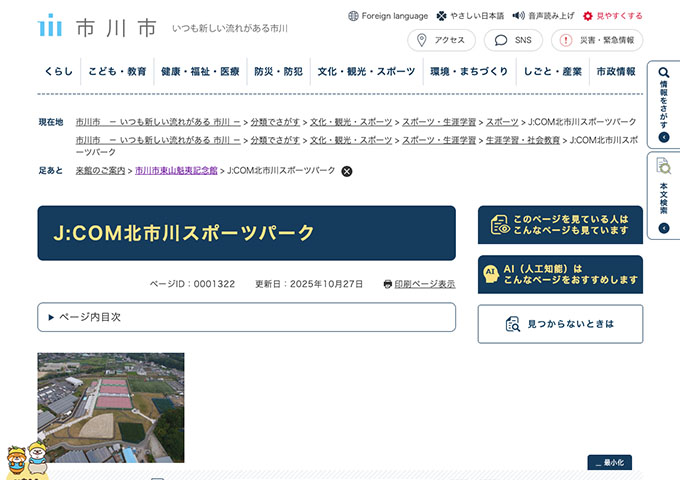This screenshot has width=680, height=480.
Task: Click the speaker icon for 音声読み上げ
Action: pyautogui.click(x=518, y=16)
